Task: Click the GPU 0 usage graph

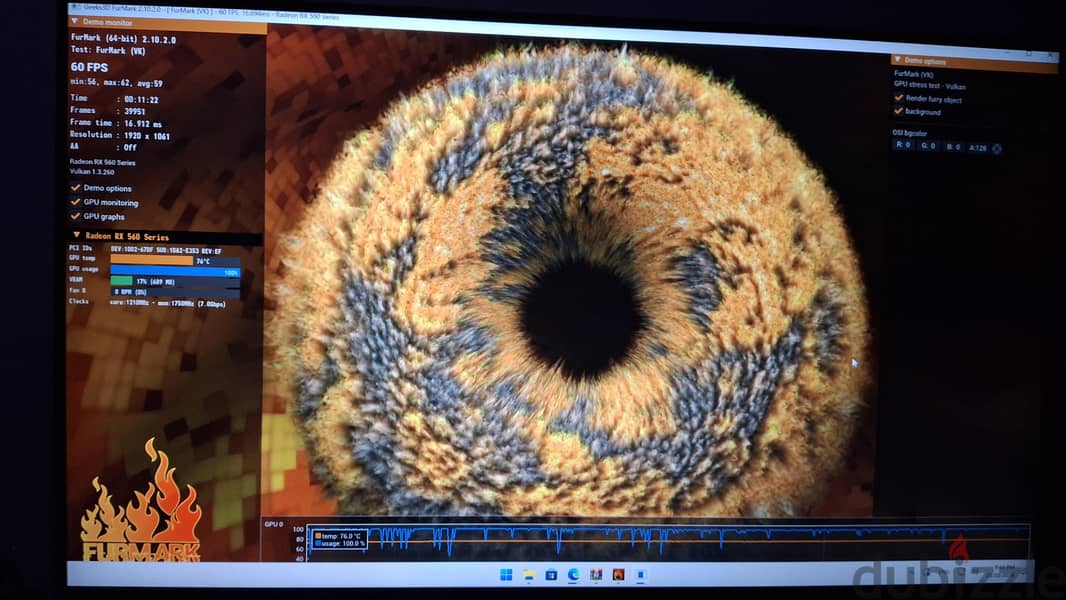Action: click(x=668, y=542)
